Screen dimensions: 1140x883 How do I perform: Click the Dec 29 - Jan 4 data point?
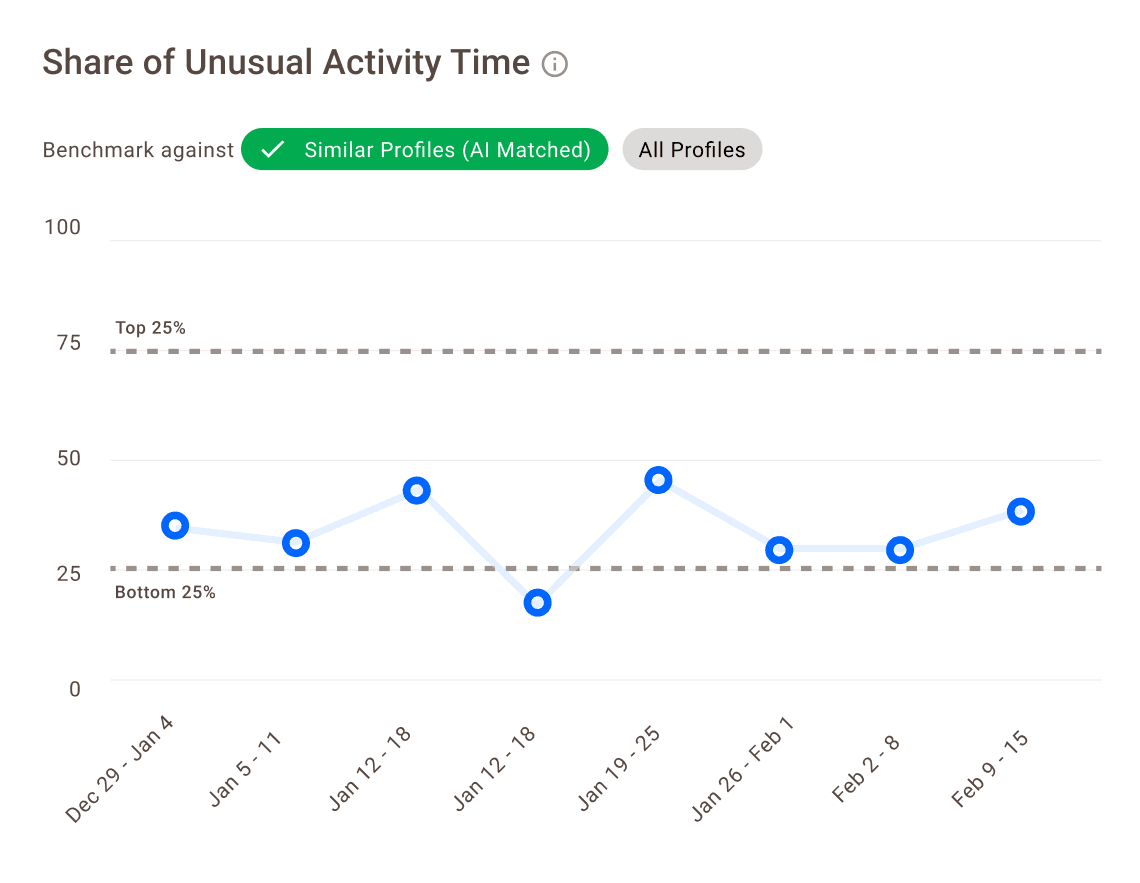pos(175,526)
